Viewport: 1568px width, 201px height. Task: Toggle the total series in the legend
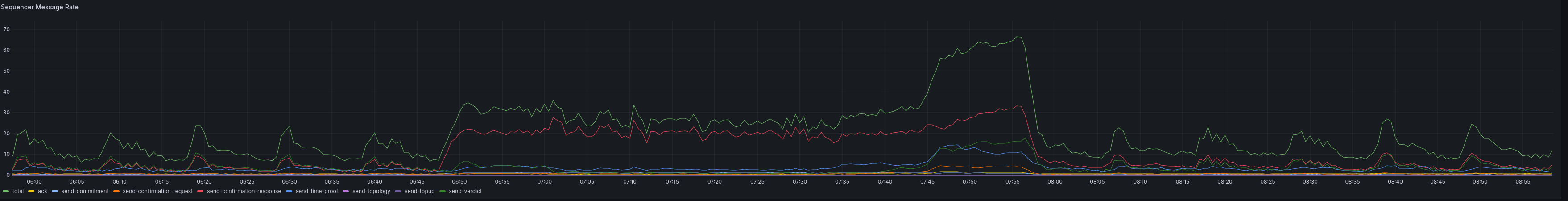pos(18,191)
